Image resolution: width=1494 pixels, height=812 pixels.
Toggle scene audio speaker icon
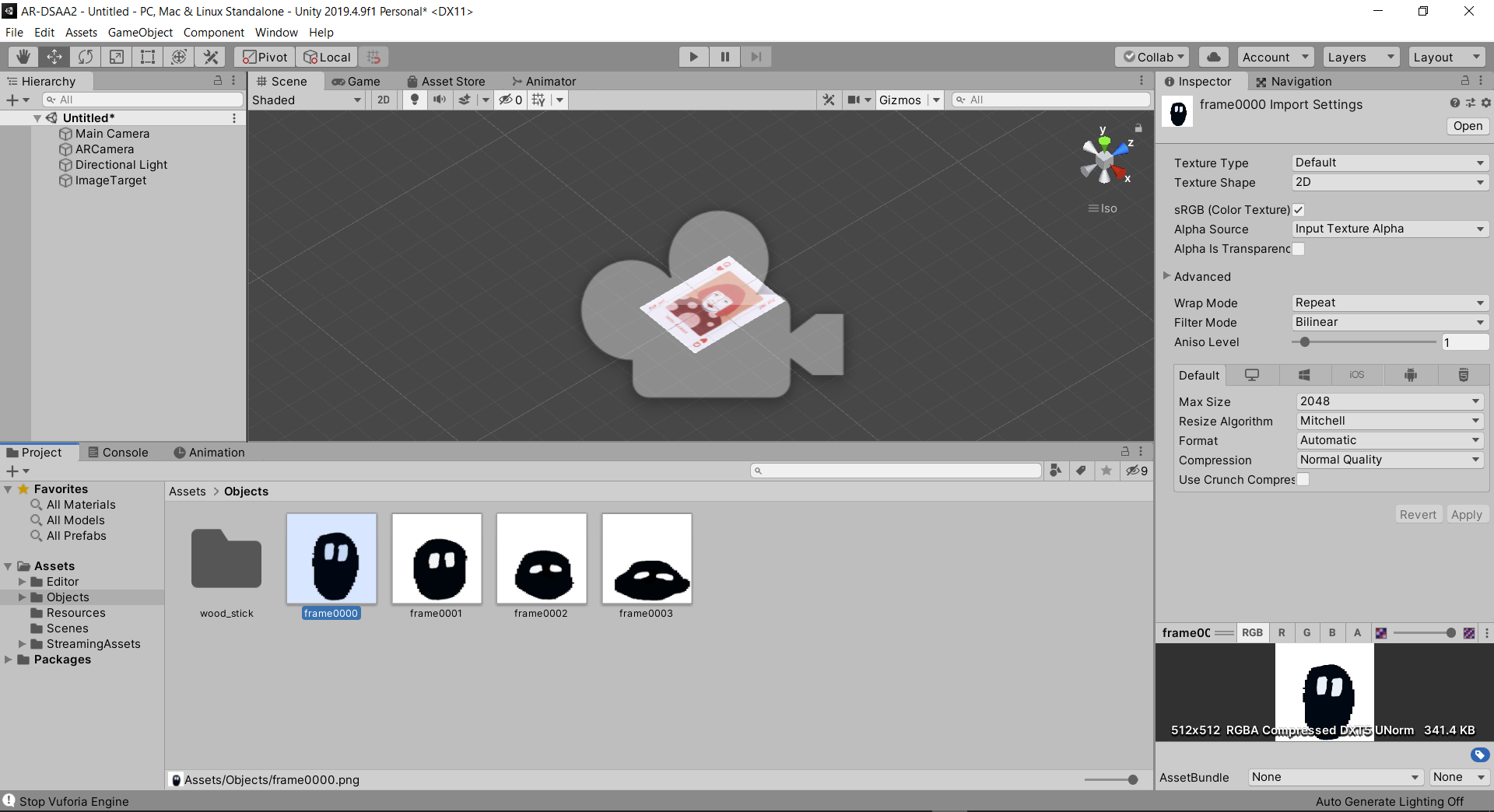(x=440, y=100)
